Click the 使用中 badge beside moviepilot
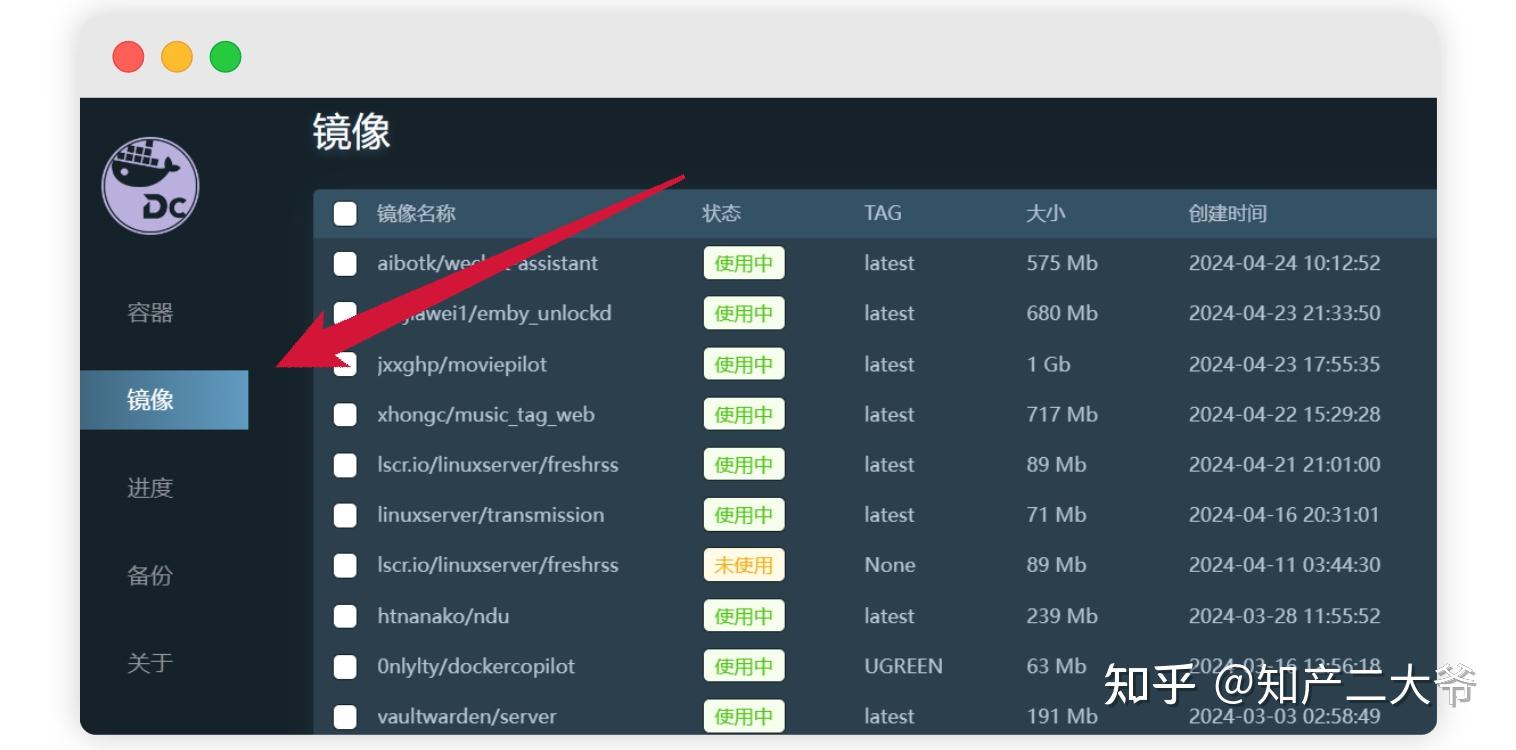The height and width of the screenshot is (750, 1516). click(744, 364)
